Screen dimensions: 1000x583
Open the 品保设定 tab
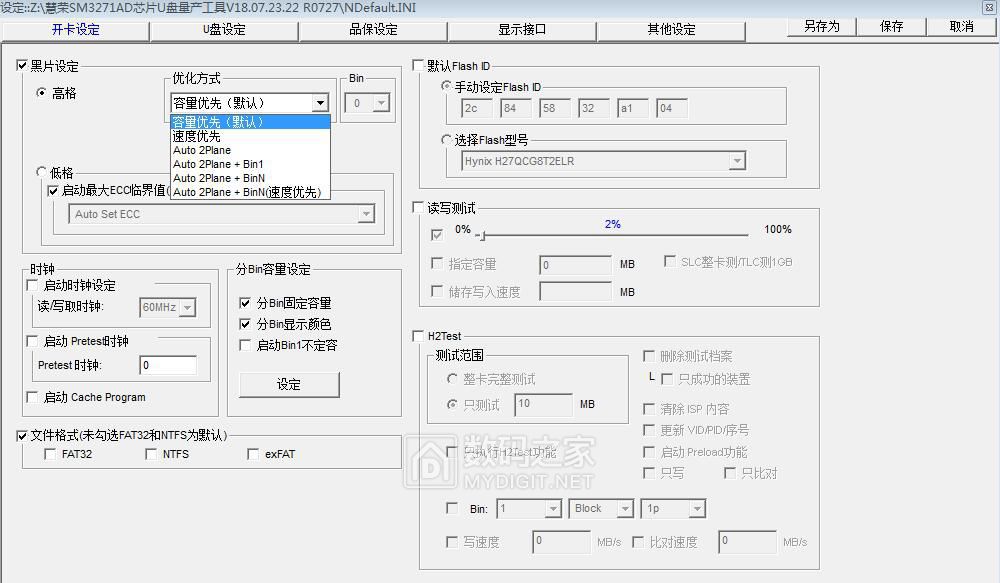coord(373,29)
